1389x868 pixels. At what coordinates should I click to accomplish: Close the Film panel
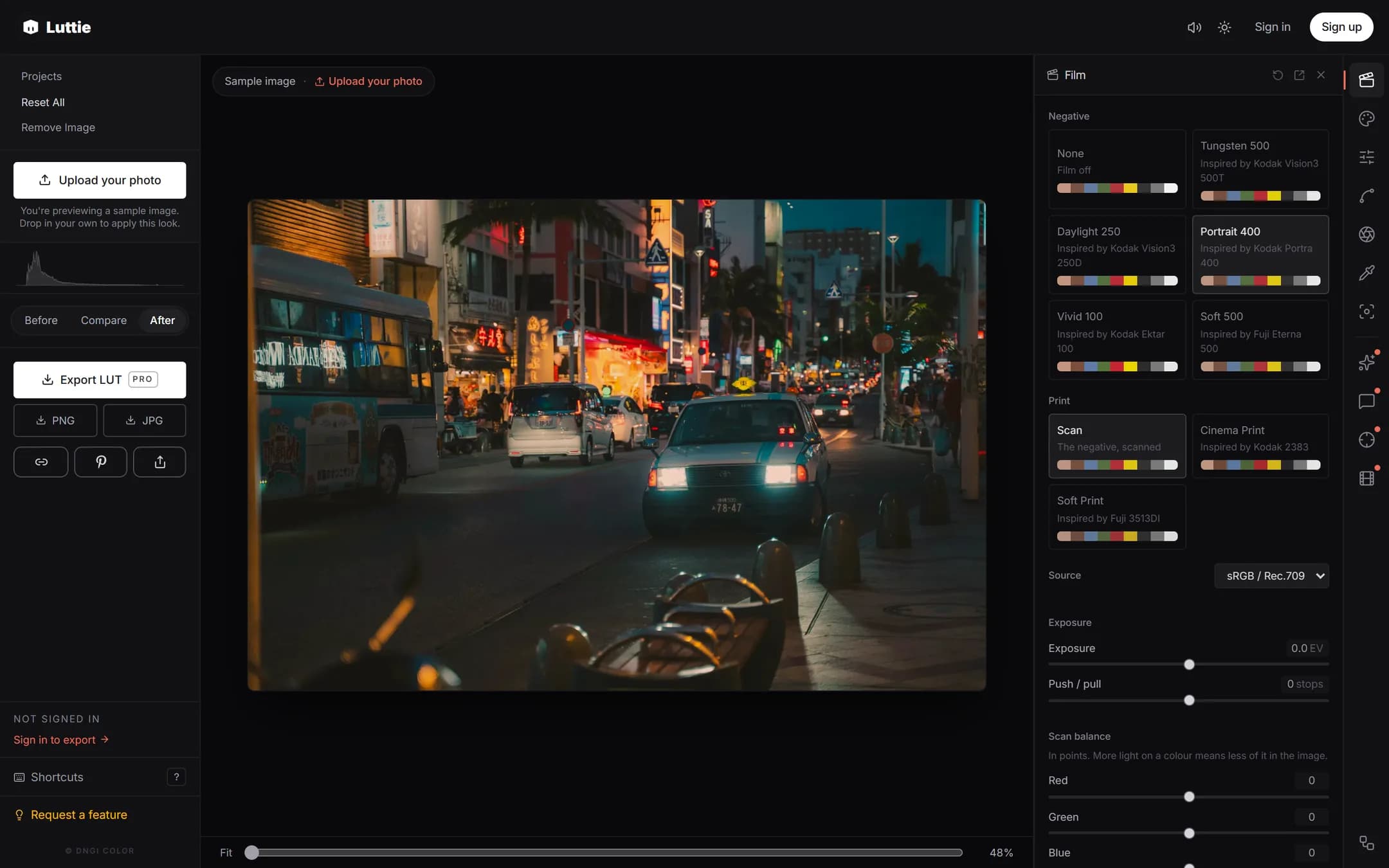[x=1321, y=75]
